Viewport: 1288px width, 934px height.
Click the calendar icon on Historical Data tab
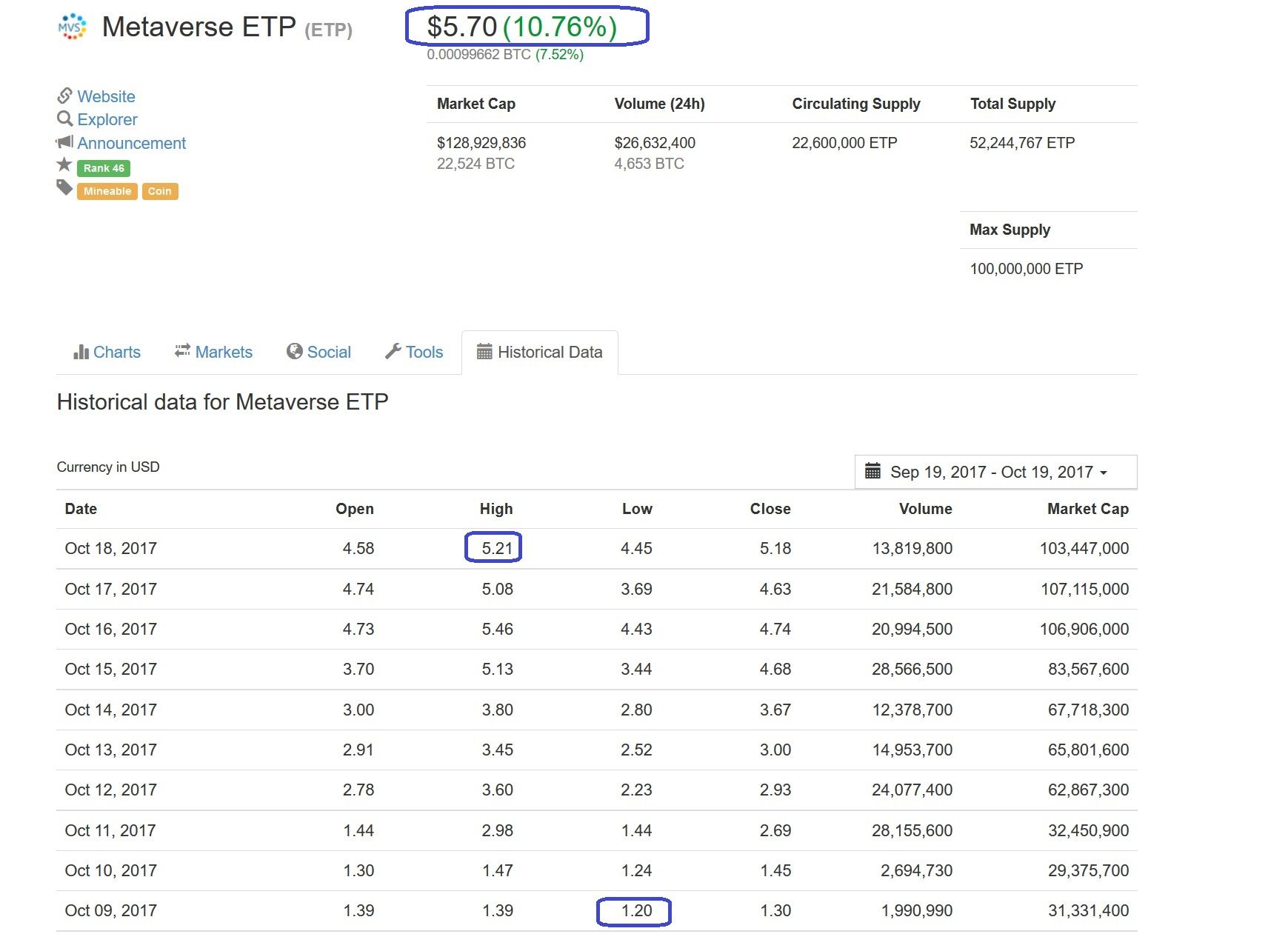484,351
